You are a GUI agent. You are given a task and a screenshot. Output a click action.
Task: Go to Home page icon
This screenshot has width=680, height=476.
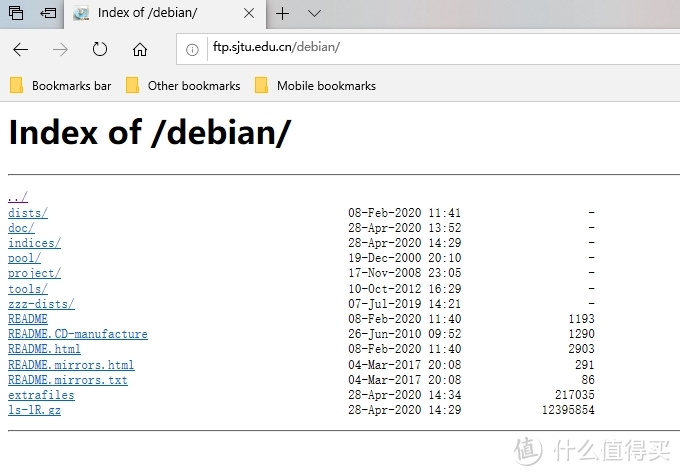[140, 49]
